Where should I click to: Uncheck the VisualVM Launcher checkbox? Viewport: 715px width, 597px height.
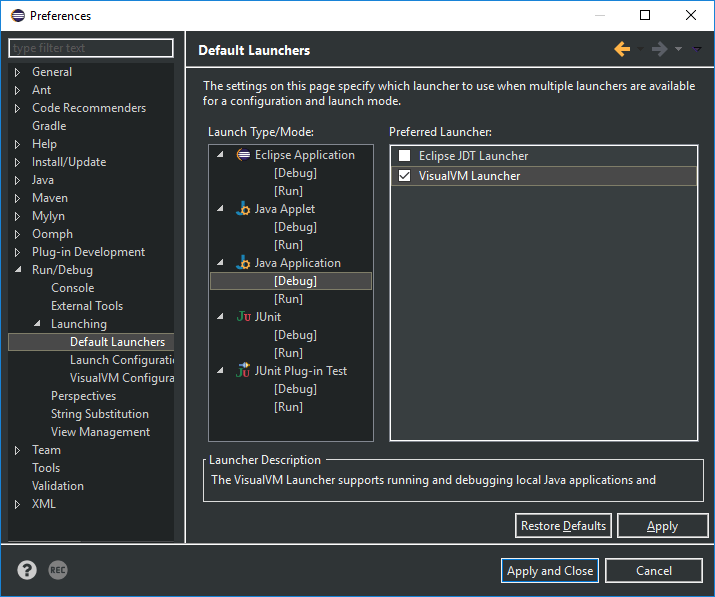(x=405, y=176)
